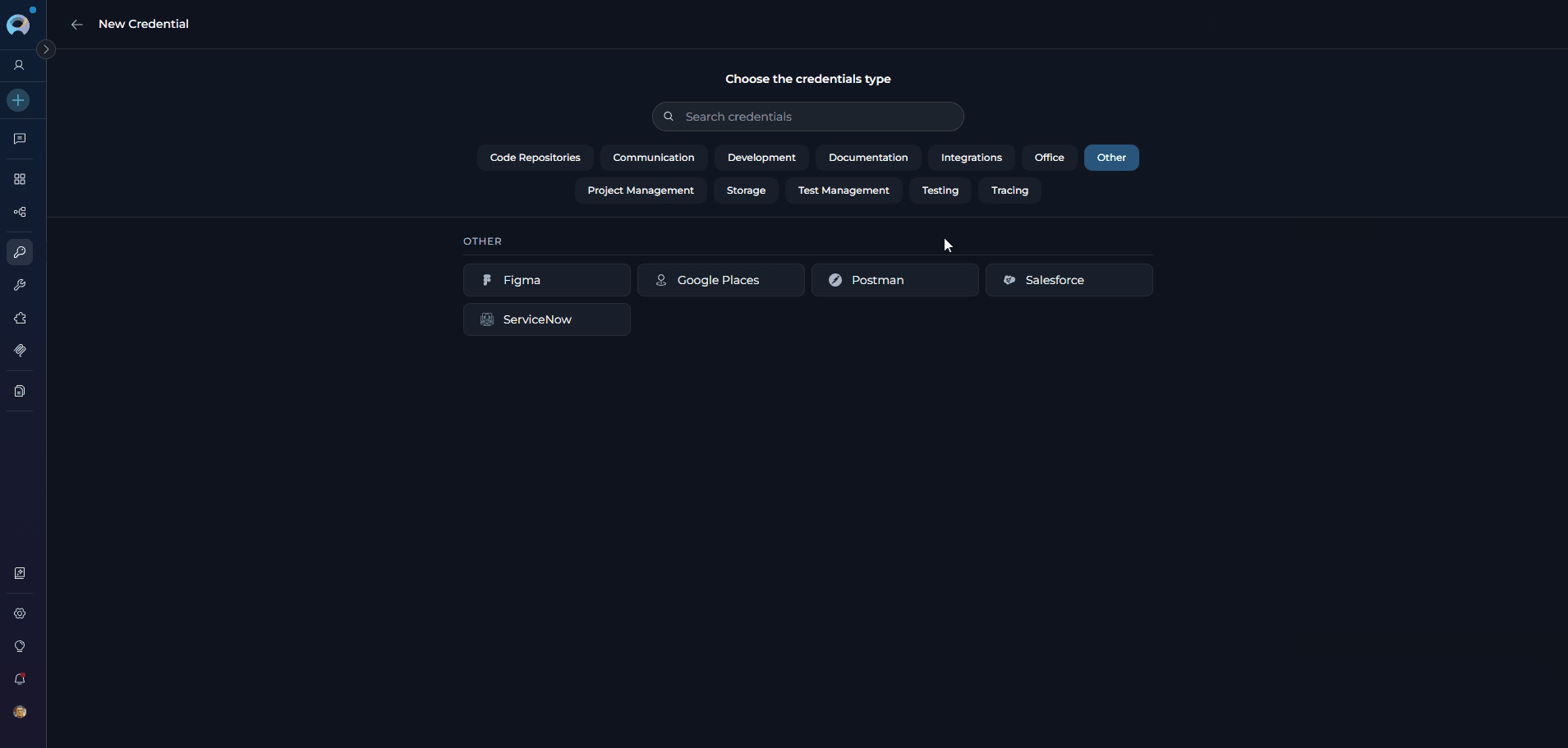Click the Postman logo icon
This screenshot has height=748, width=1568.
pyautogui.click(x=835, y=280)
